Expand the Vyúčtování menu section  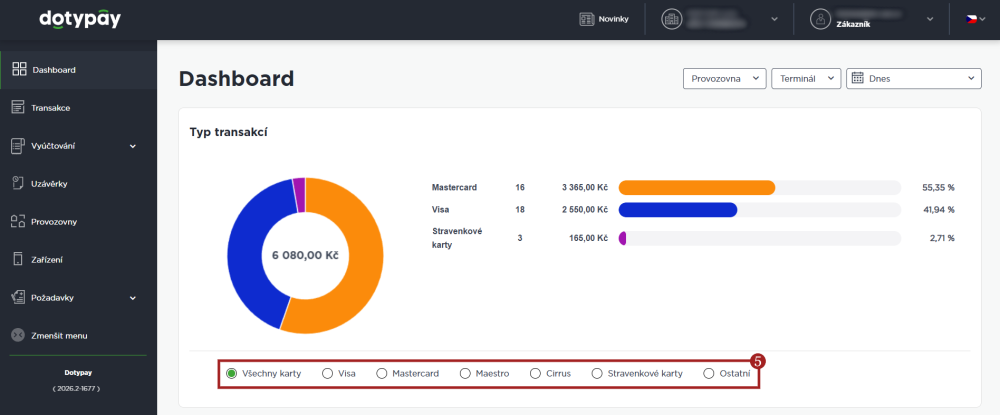click(x=133, y=146)
